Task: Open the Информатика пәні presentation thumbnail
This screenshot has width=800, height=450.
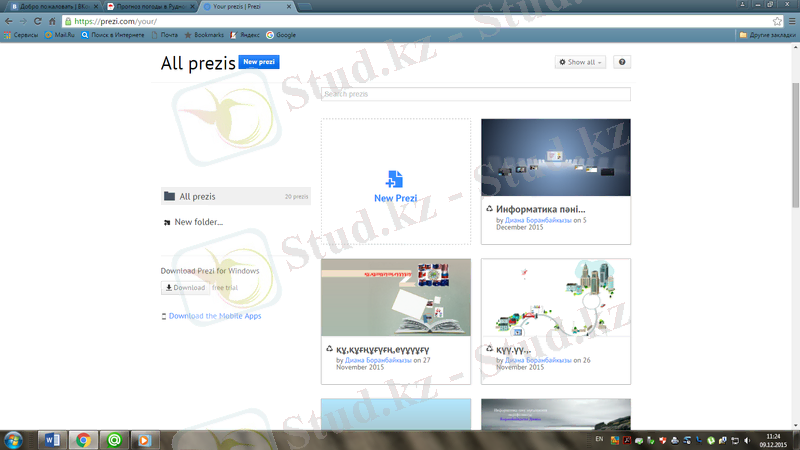Action: 555,158
